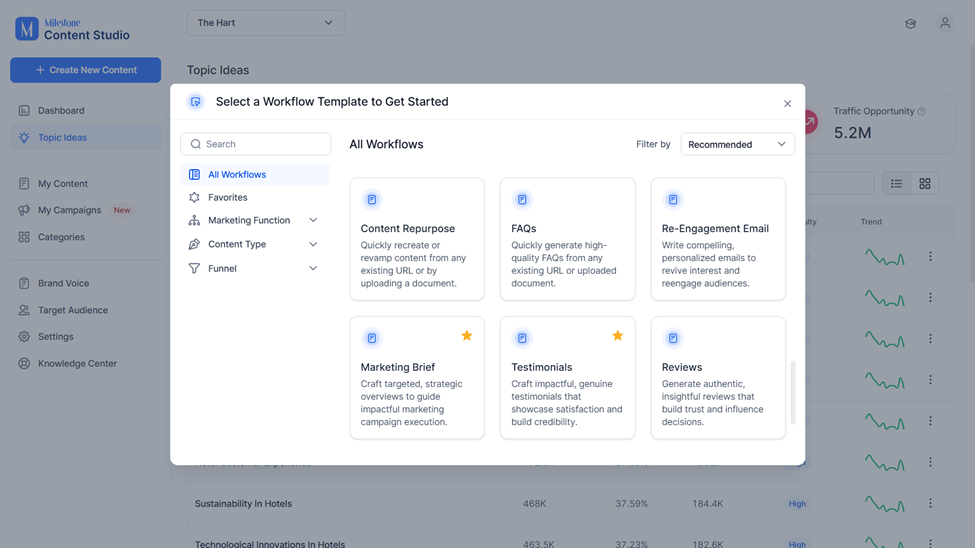Click the Marketing Function hierarchy icon
This screenshot has height=548, width=975.
194,220
